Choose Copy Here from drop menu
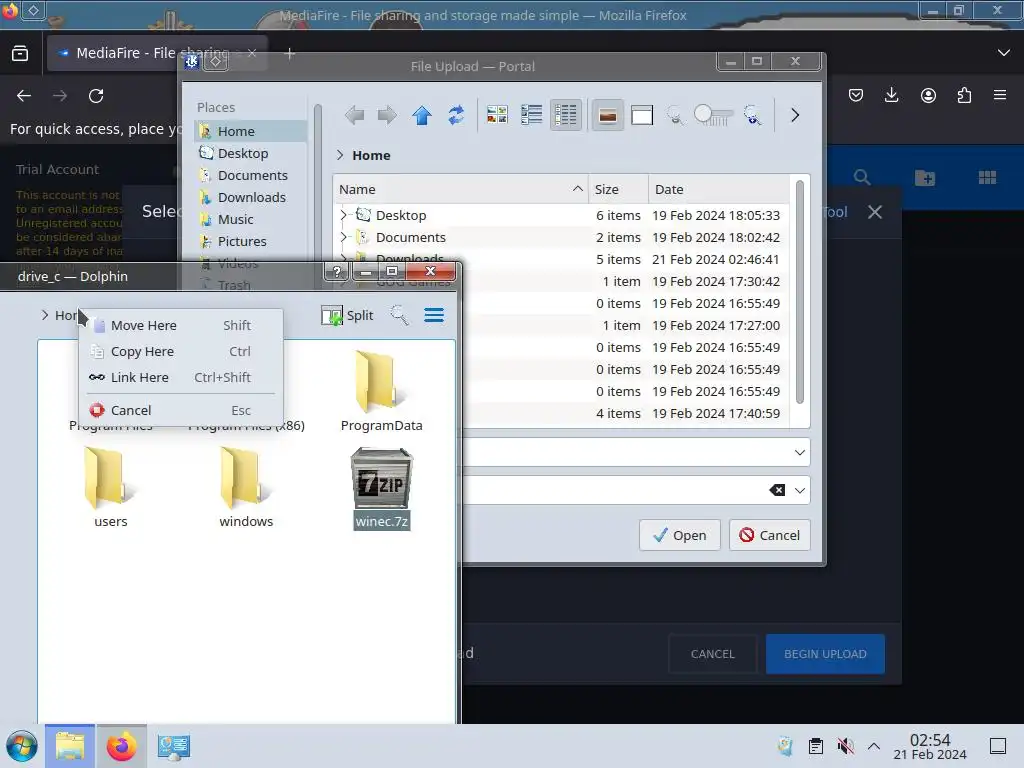 [180, 351]
